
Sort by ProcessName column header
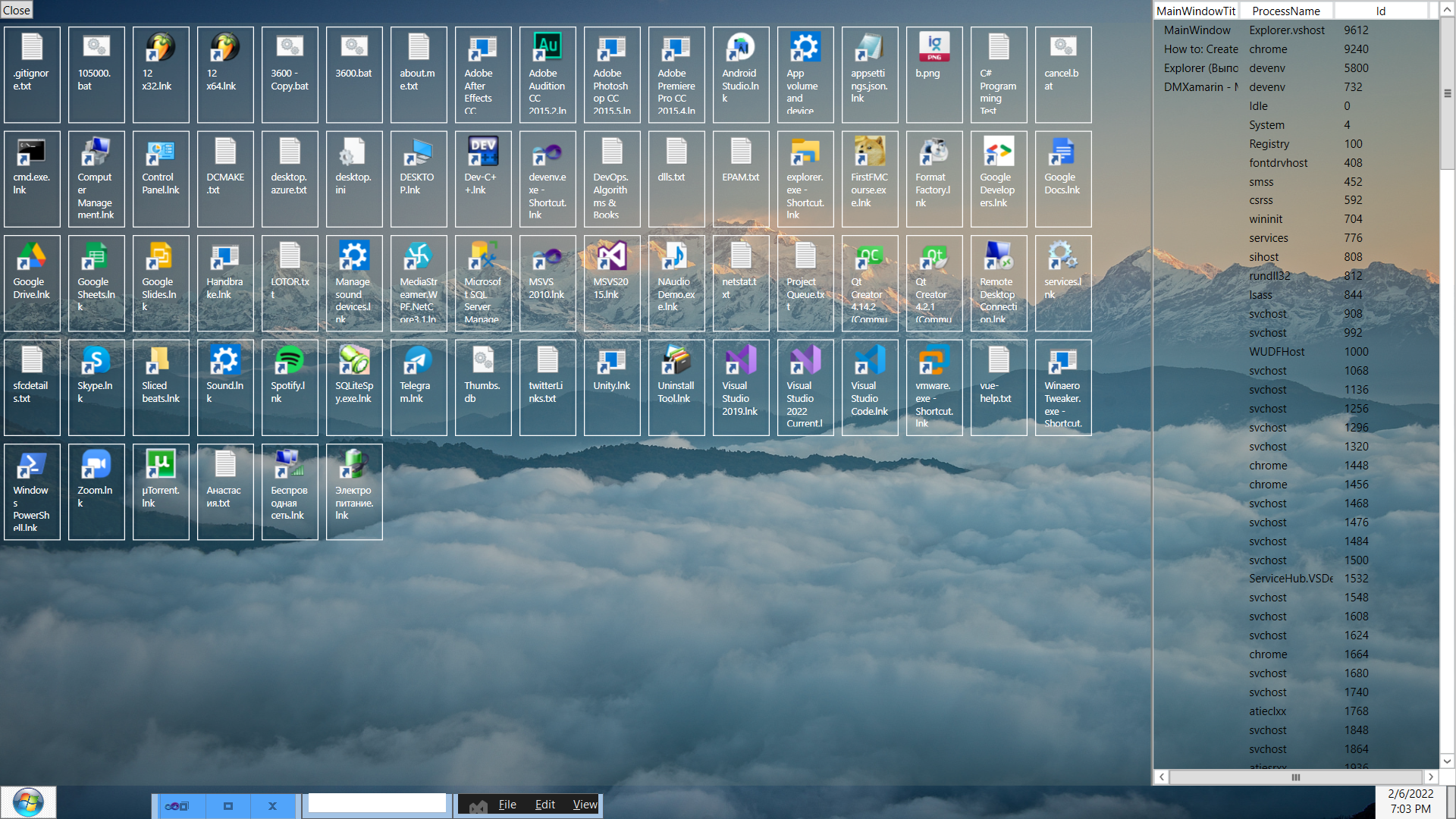[x=1286, y=11]
